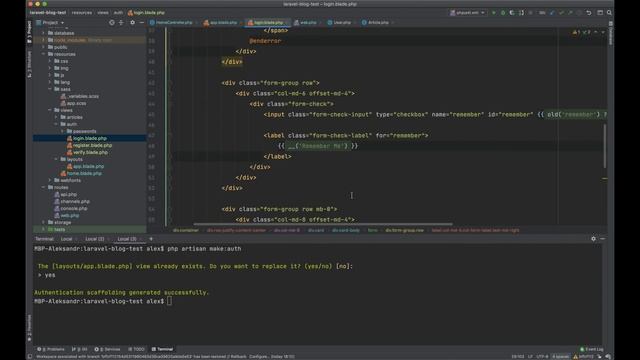Collapse the routes folder
The image size is (640, 360).
click(x=44, y=187)
